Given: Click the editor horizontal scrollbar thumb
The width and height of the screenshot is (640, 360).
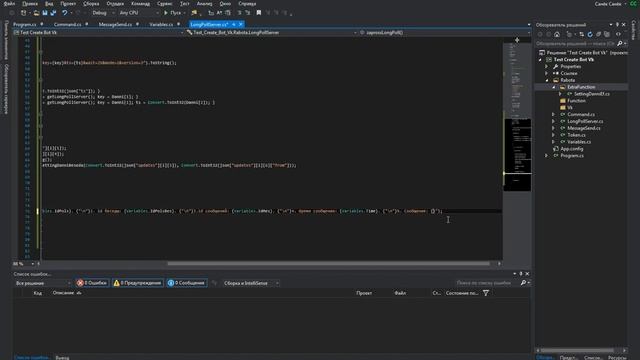Looking at the screenshot, I should pyautogui.click(x=329, y=264).
